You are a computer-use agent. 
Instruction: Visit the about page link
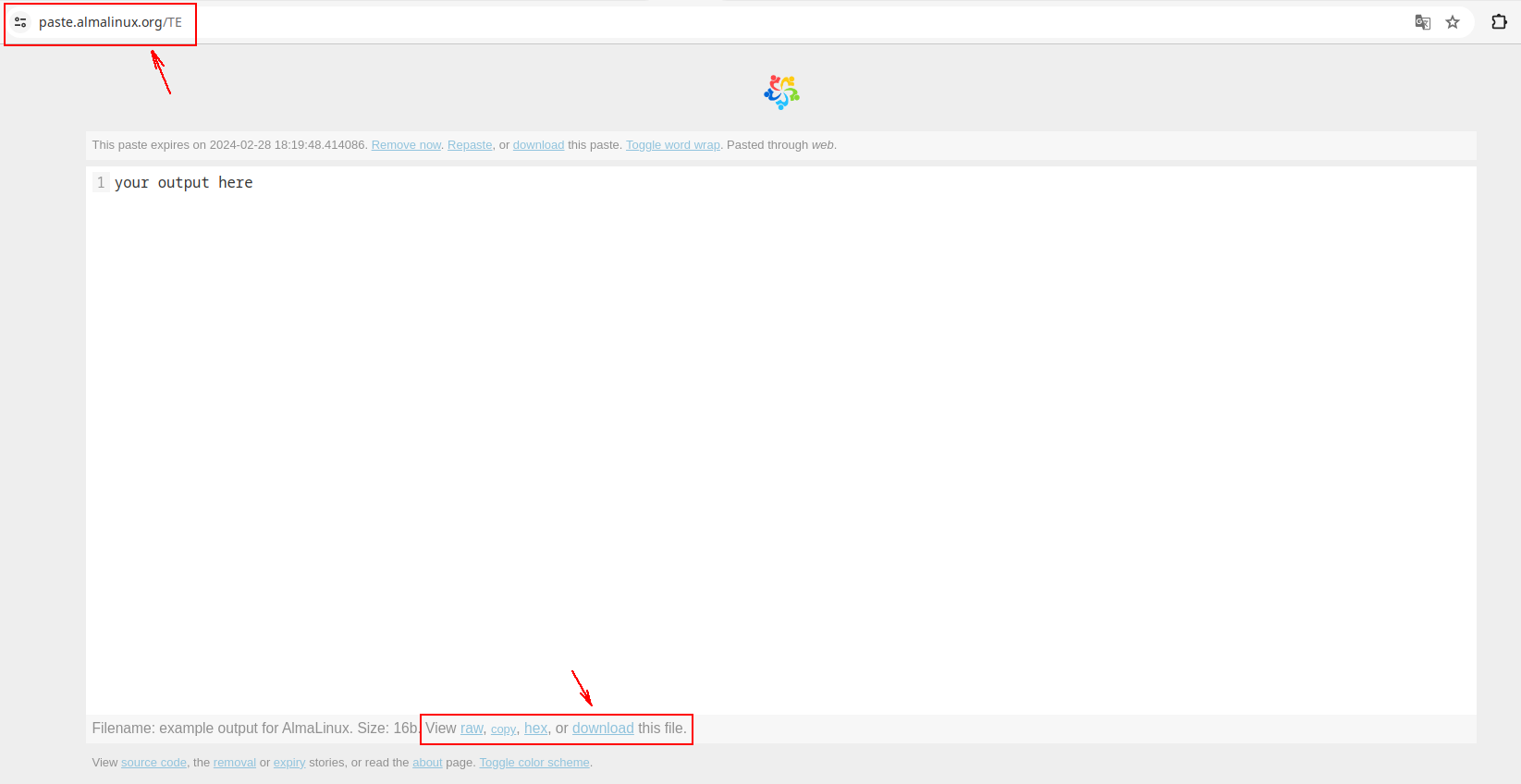(x=427, y=763)
